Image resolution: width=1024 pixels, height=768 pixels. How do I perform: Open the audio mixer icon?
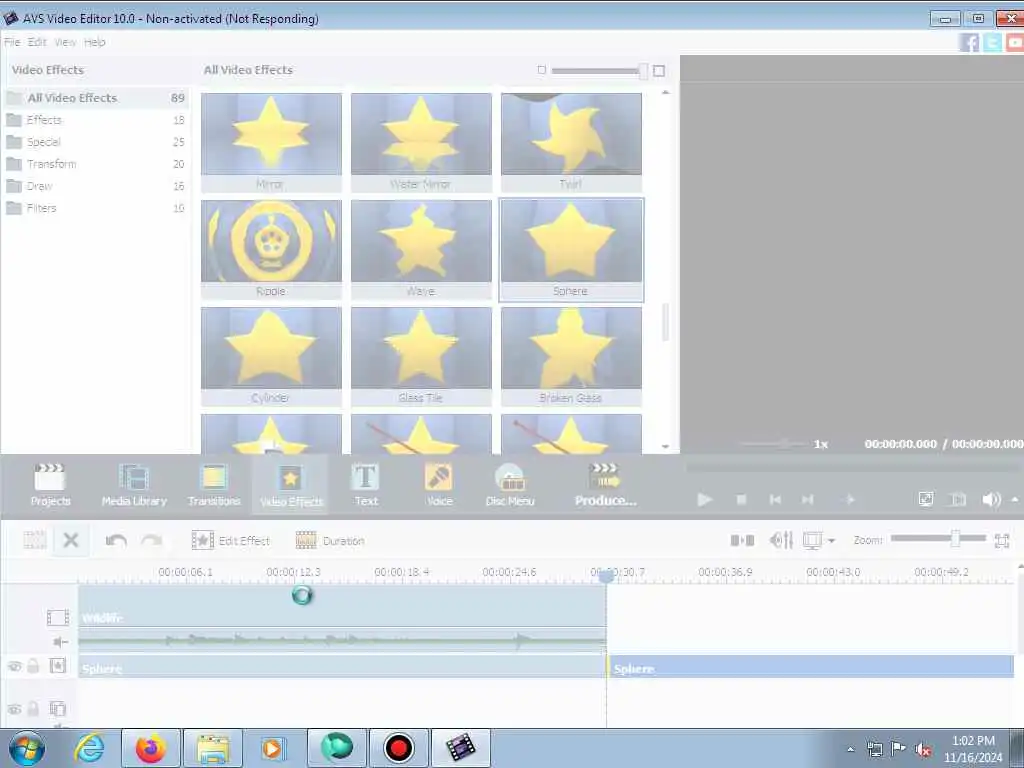[781, 540]
